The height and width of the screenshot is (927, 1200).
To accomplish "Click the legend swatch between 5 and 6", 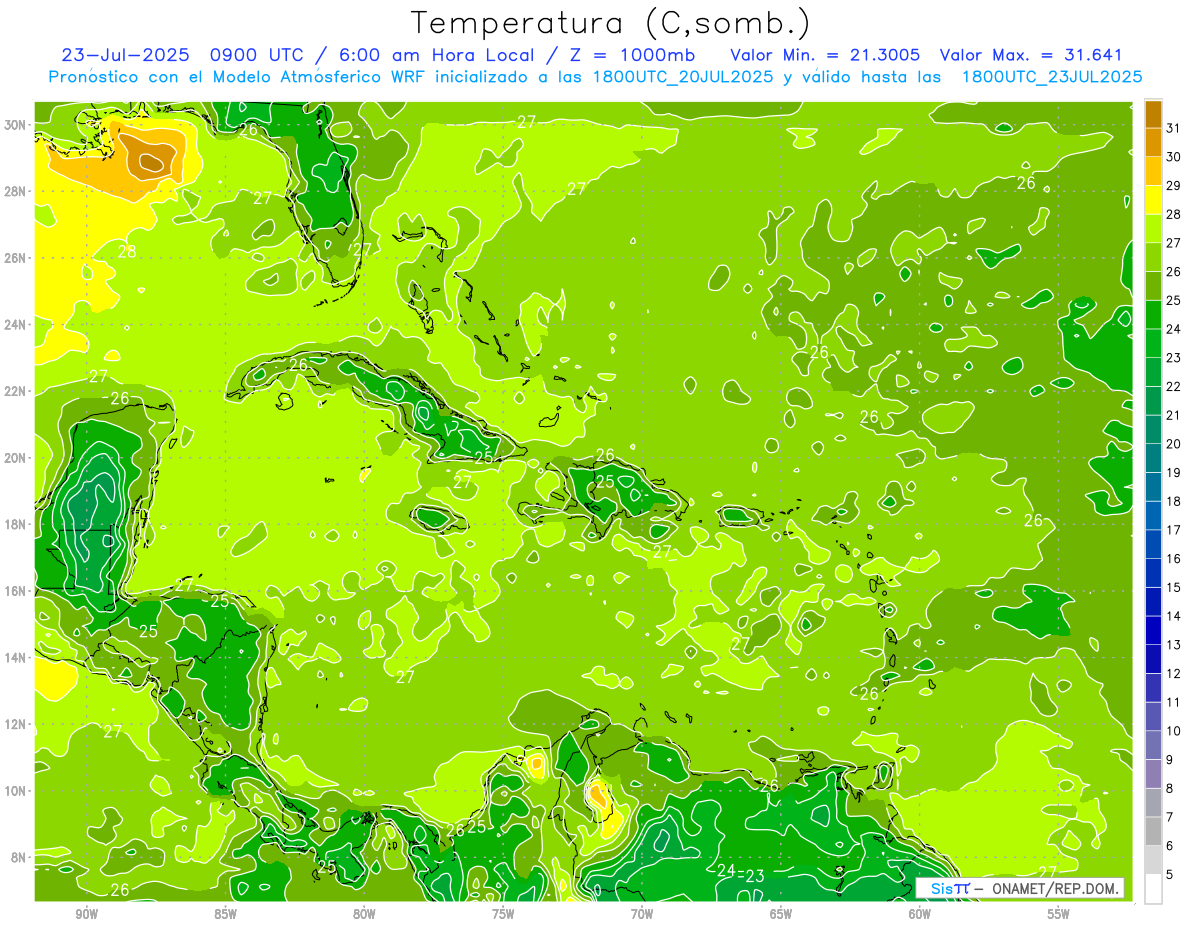I will click(1153, 860).
